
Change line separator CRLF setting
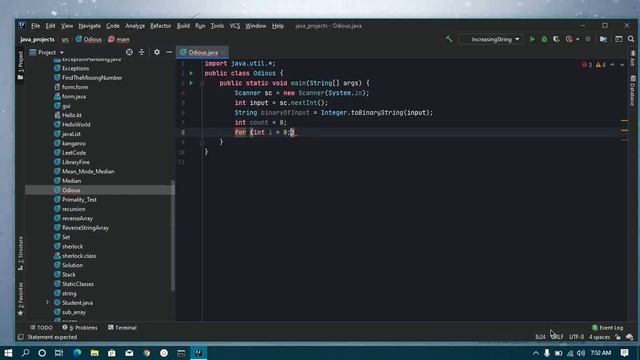[558, 337]
